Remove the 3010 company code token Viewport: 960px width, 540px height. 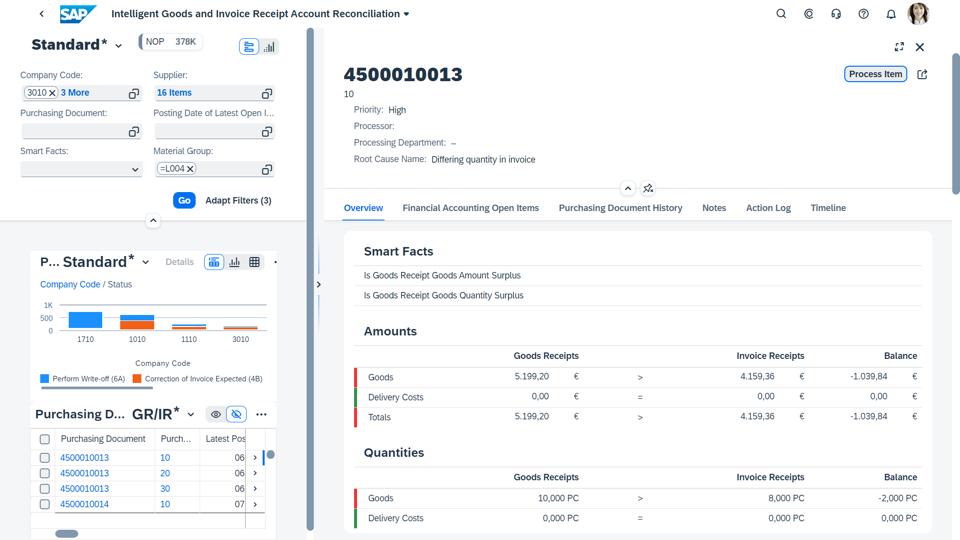coord(53,93)
